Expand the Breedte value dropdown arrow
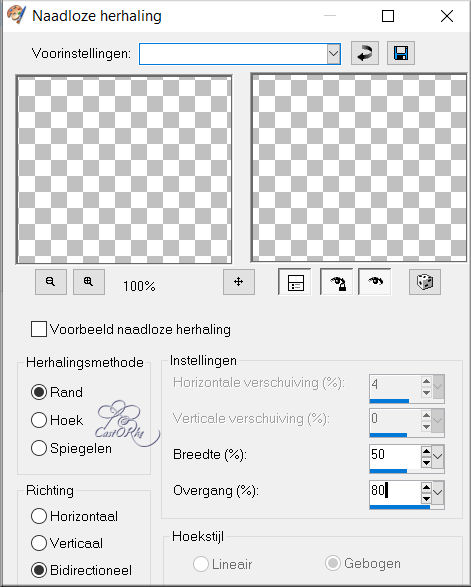The width and height of the screenshot is (471, 587). (x=437, y=456)
